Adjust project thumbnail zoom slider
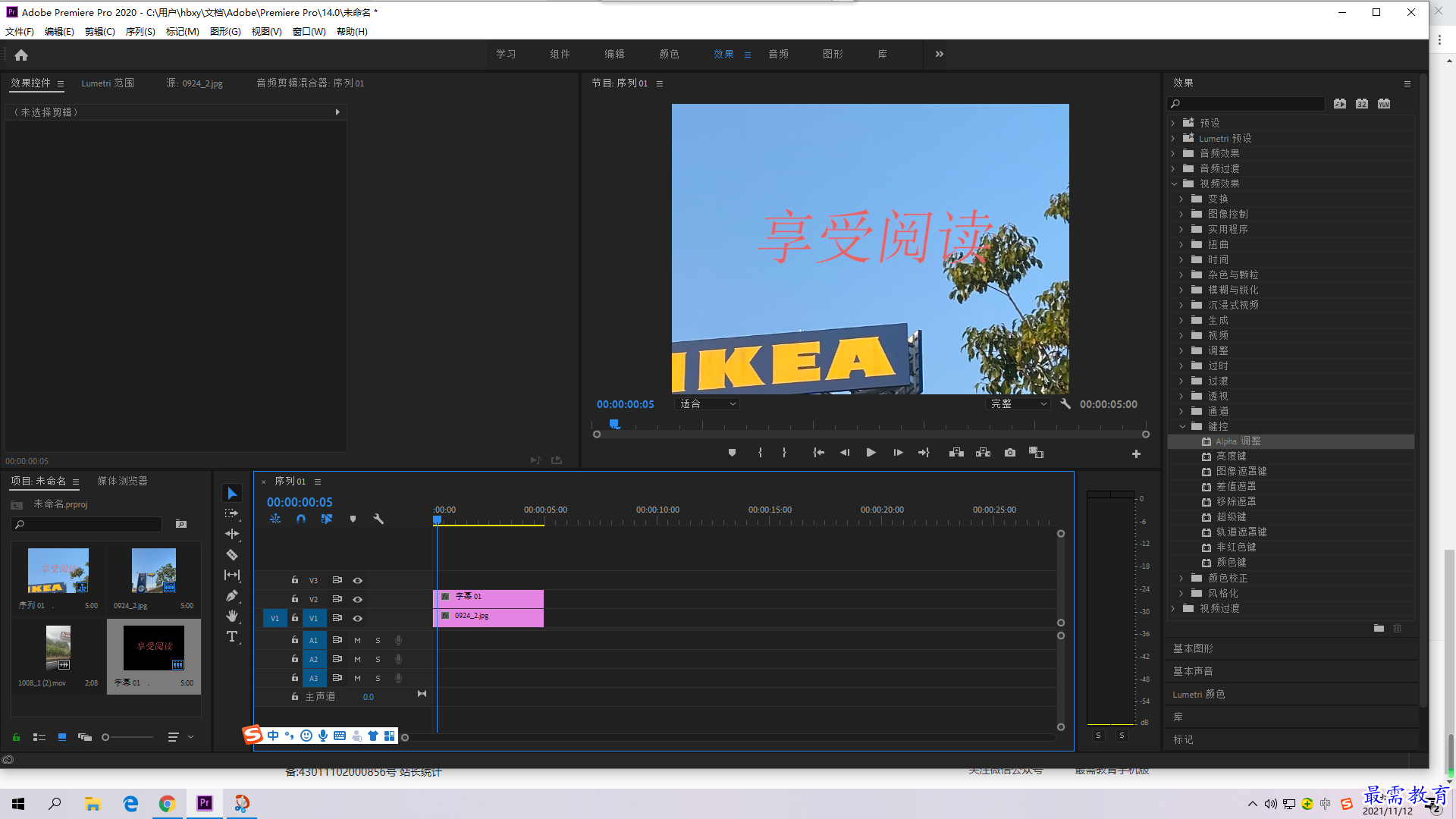 pyautogui.click(x=105, y=737)
